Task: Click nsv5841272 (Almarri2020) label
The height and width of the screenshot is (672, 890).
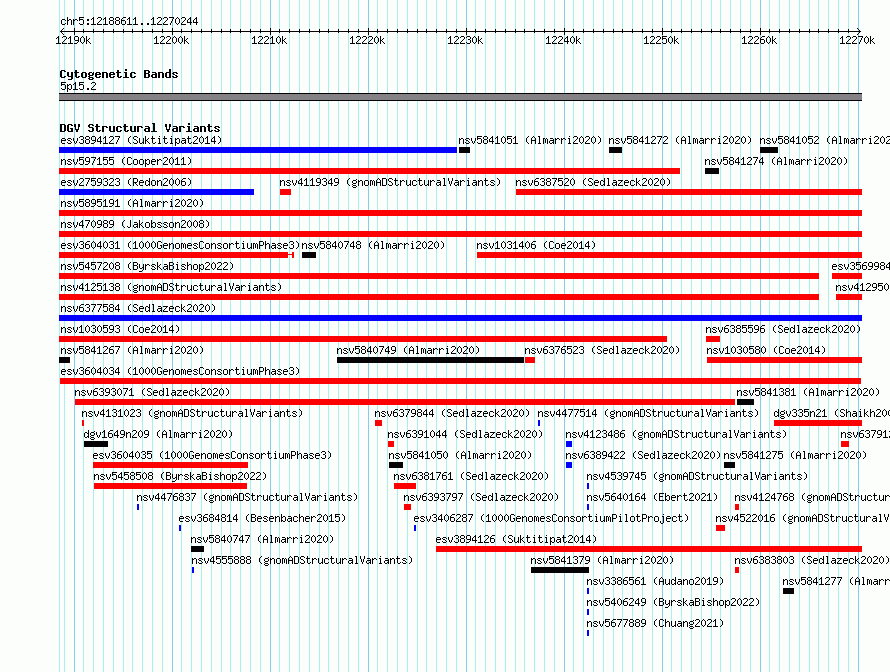Action: coord(679,140)
